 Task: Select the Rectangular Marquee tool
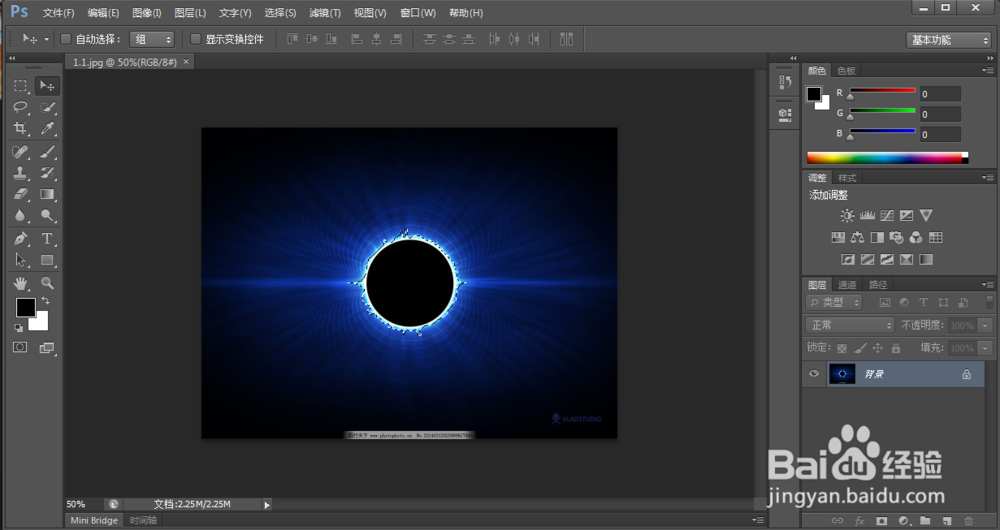(x=20, y=86)
